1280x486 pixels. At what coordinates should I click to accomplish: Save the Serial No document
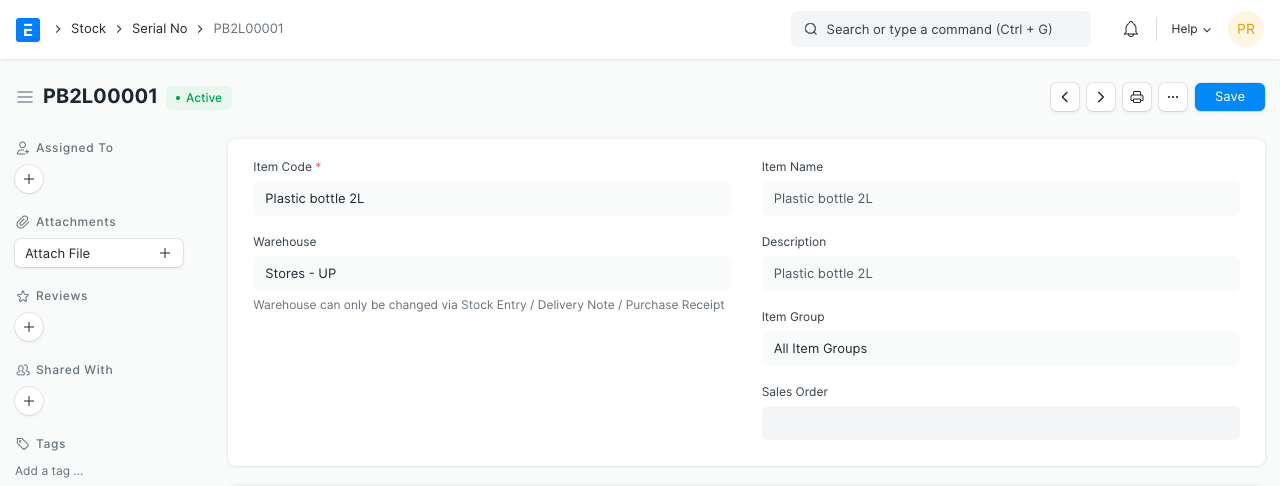[1229, 97]
